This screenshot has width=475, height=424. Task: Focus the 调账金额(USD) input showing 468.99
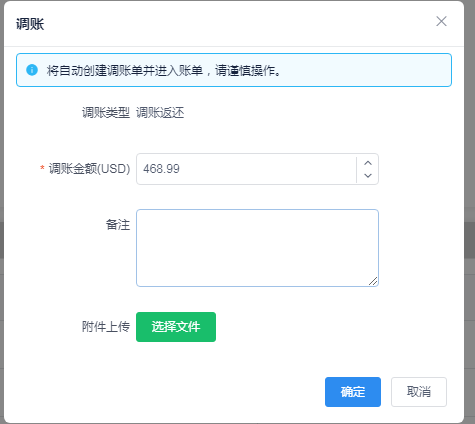click(247, 169)
